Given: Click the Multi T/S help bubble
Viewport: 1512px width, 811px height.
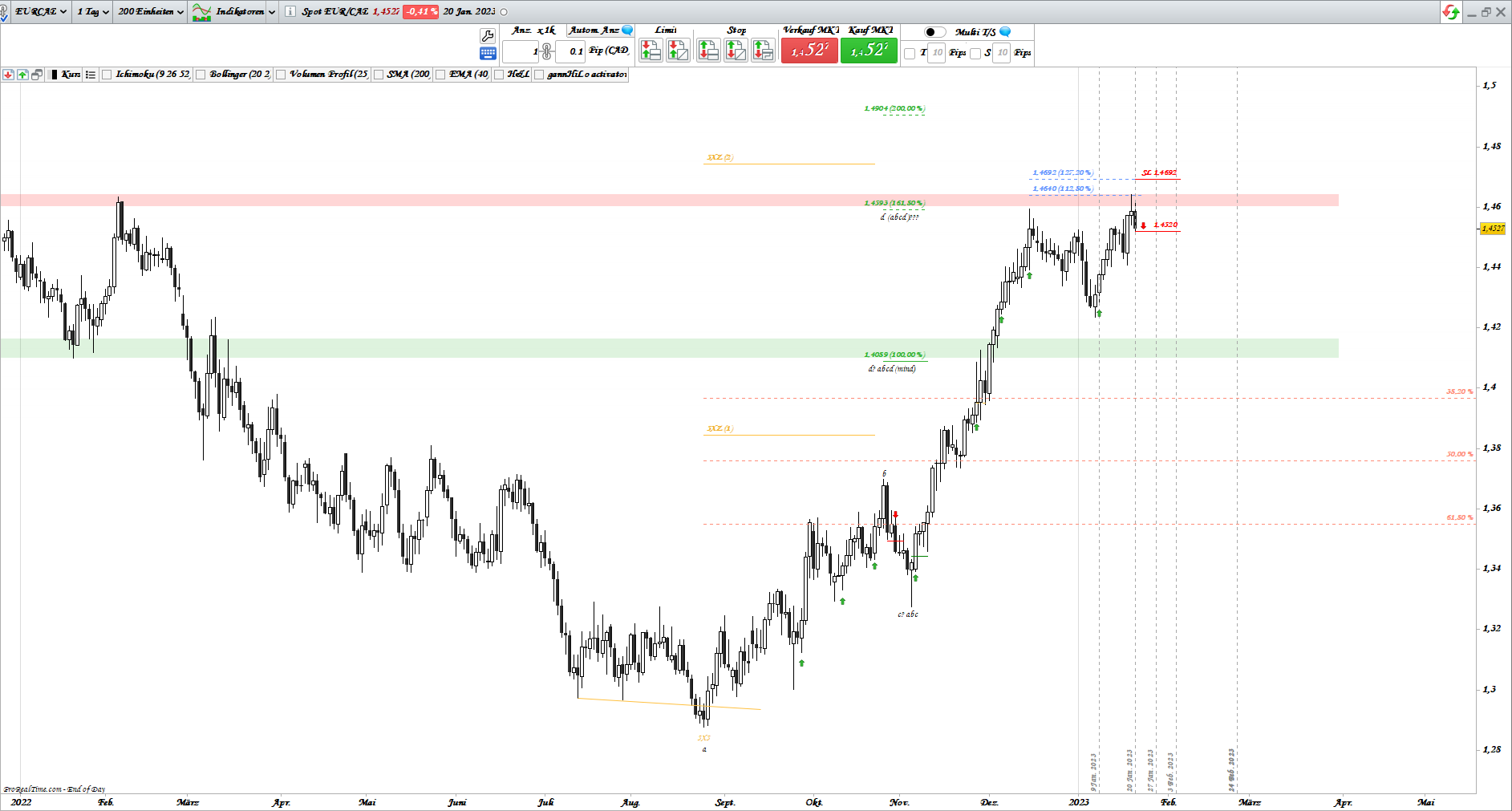Looking at the screenshot, I should (x=1005, y=32).
